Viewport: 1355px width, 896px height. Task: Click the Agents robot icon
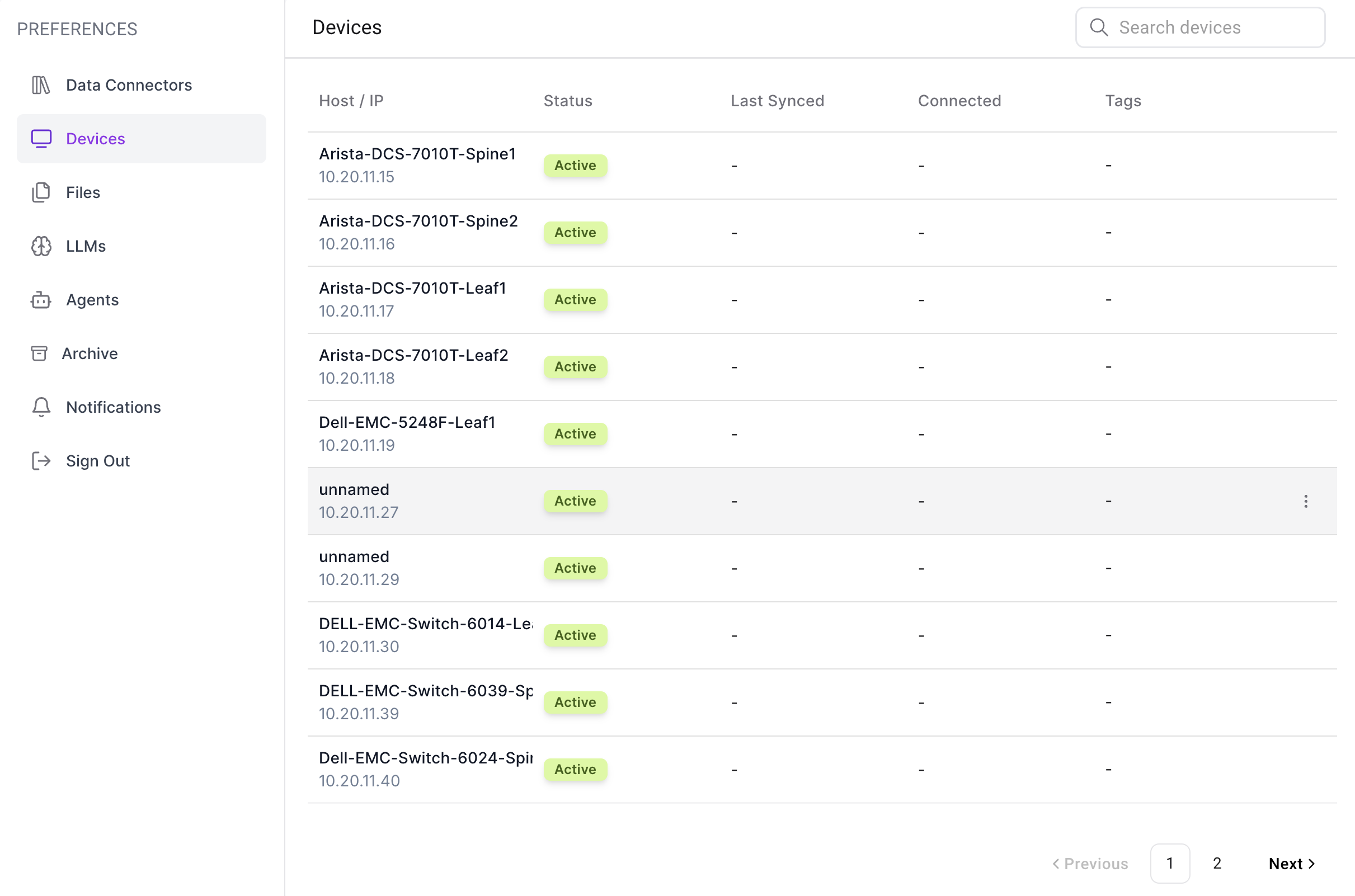pyautogui.click(x=41, y=300)
